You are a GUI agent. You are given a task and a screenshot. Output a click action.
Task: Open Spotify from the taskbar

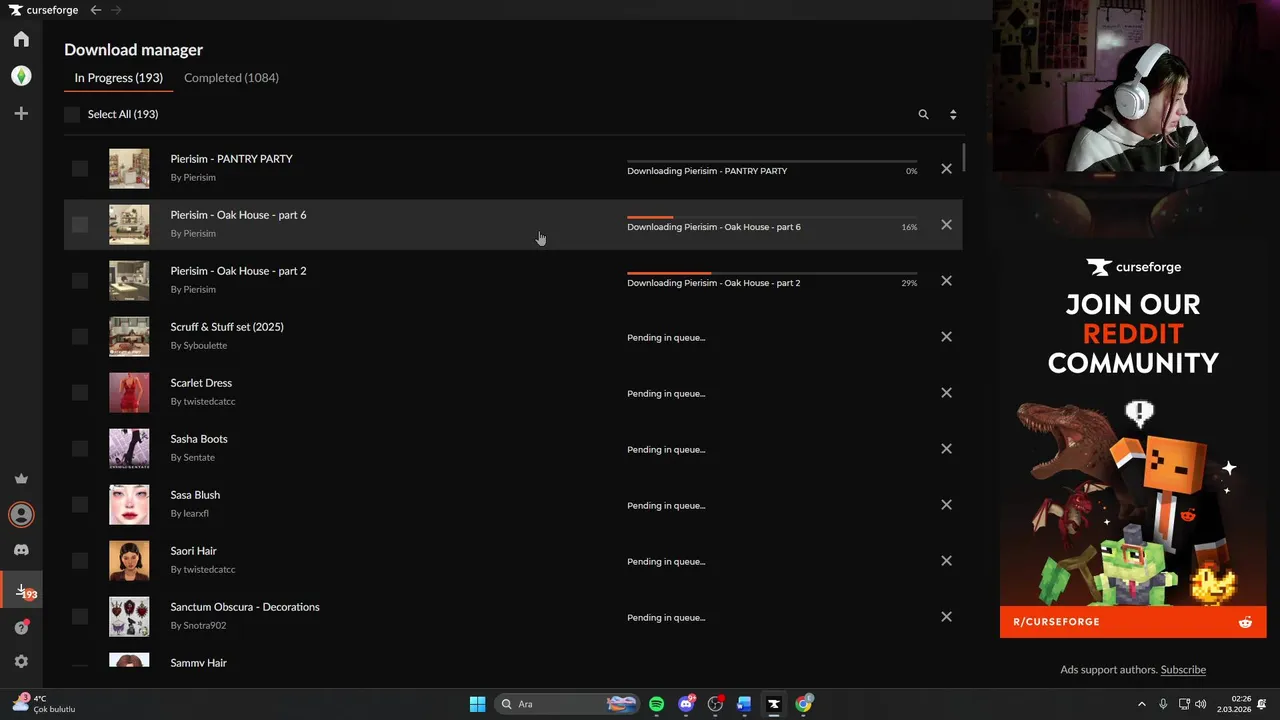[657, 704]
